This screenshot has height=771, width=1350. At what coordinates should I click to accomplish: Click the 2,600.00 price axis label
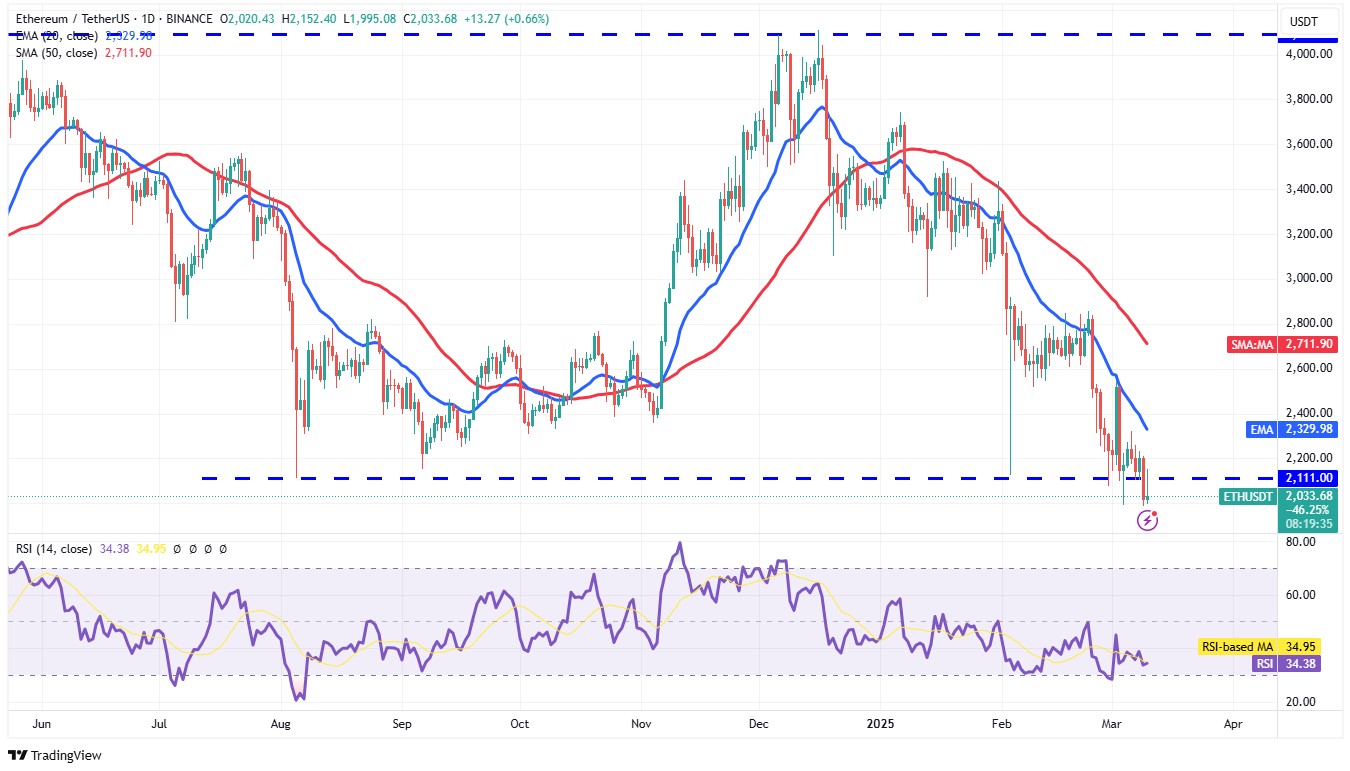1307,368
